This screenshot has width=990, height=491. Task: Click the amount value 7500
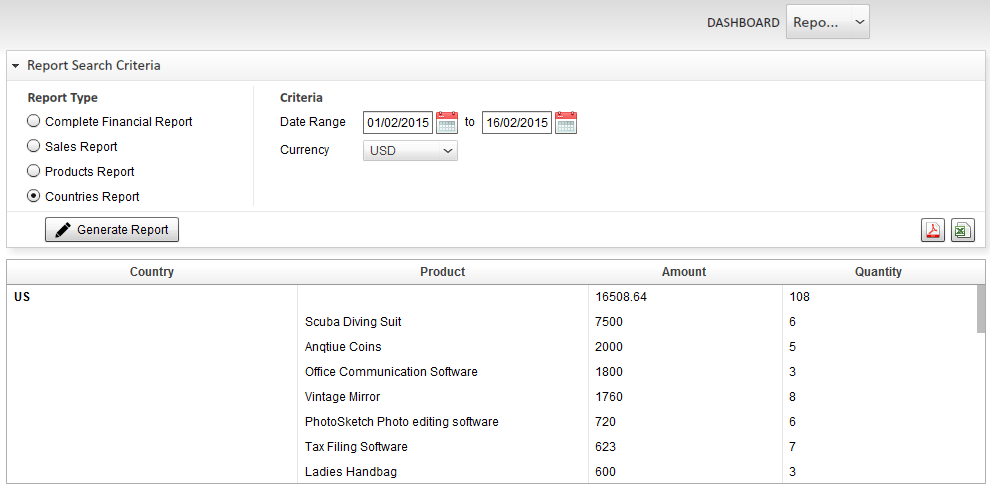[609, 322]
